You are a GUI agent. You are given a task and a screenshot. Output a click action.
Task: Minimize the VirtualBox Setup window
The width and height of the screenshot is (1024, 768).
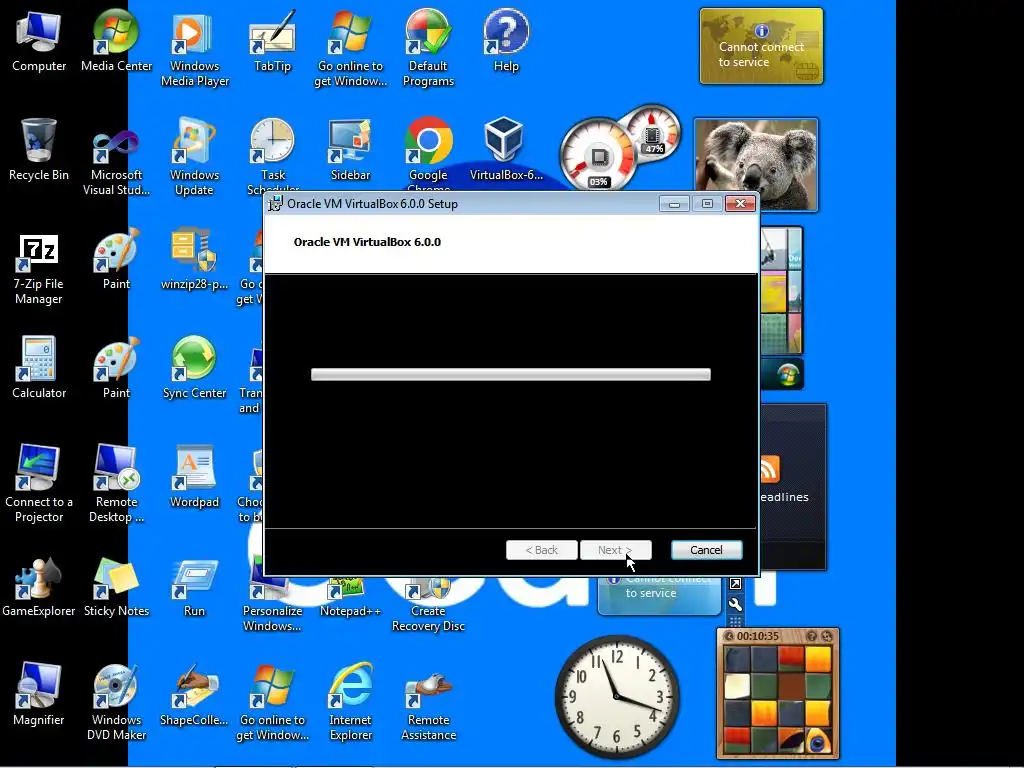674,204
